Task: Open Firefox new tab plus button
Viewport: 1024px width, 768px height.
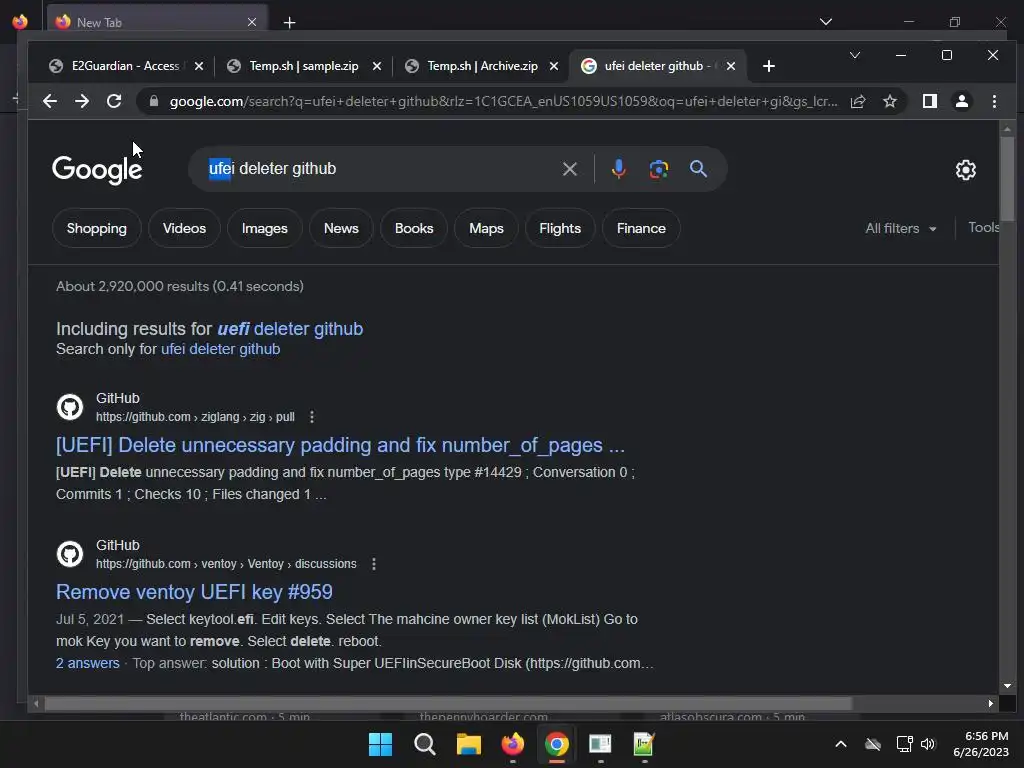Action: [289, 23]
